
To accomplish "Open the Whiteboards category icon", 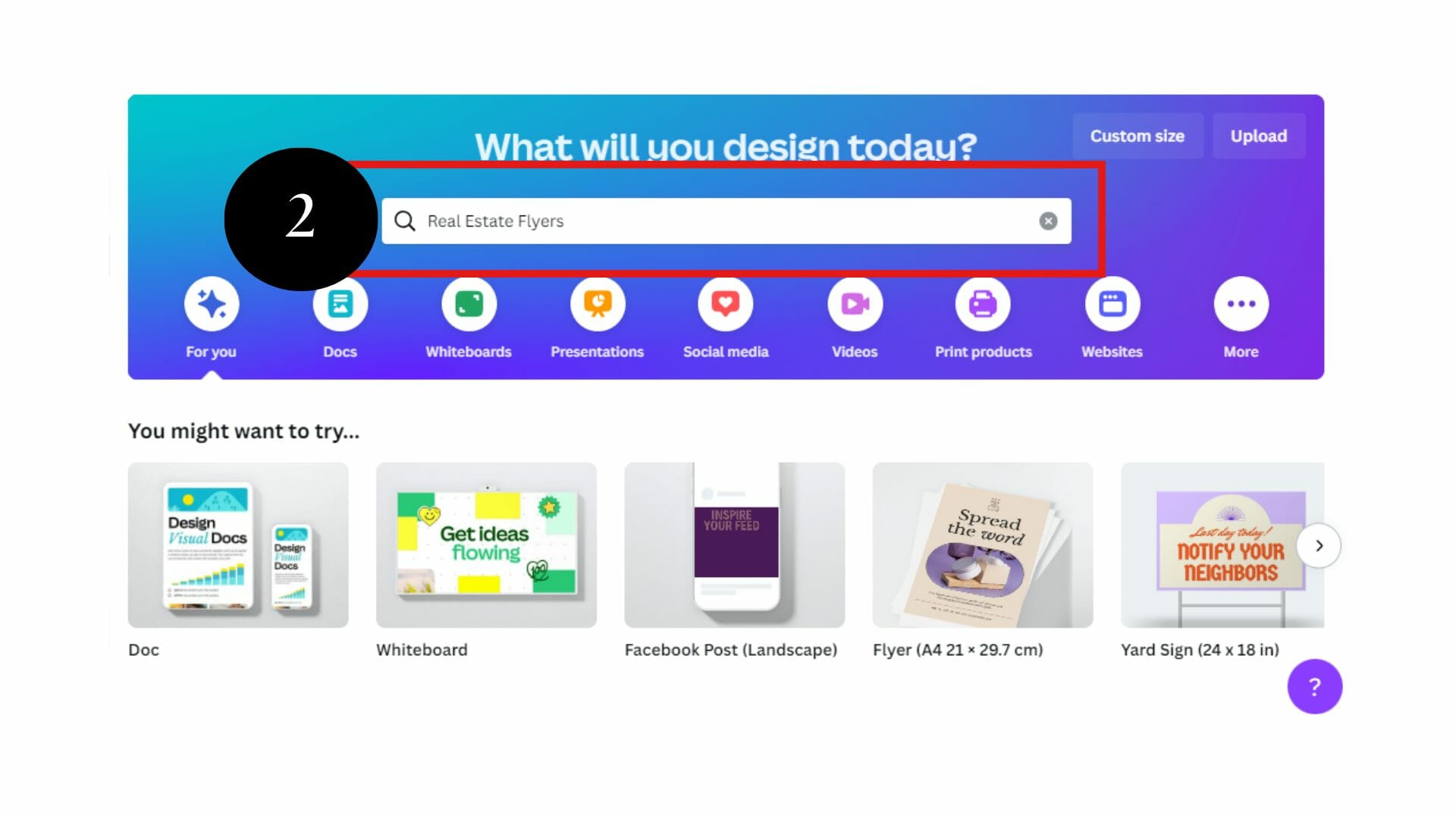I will tap(469, 304).
